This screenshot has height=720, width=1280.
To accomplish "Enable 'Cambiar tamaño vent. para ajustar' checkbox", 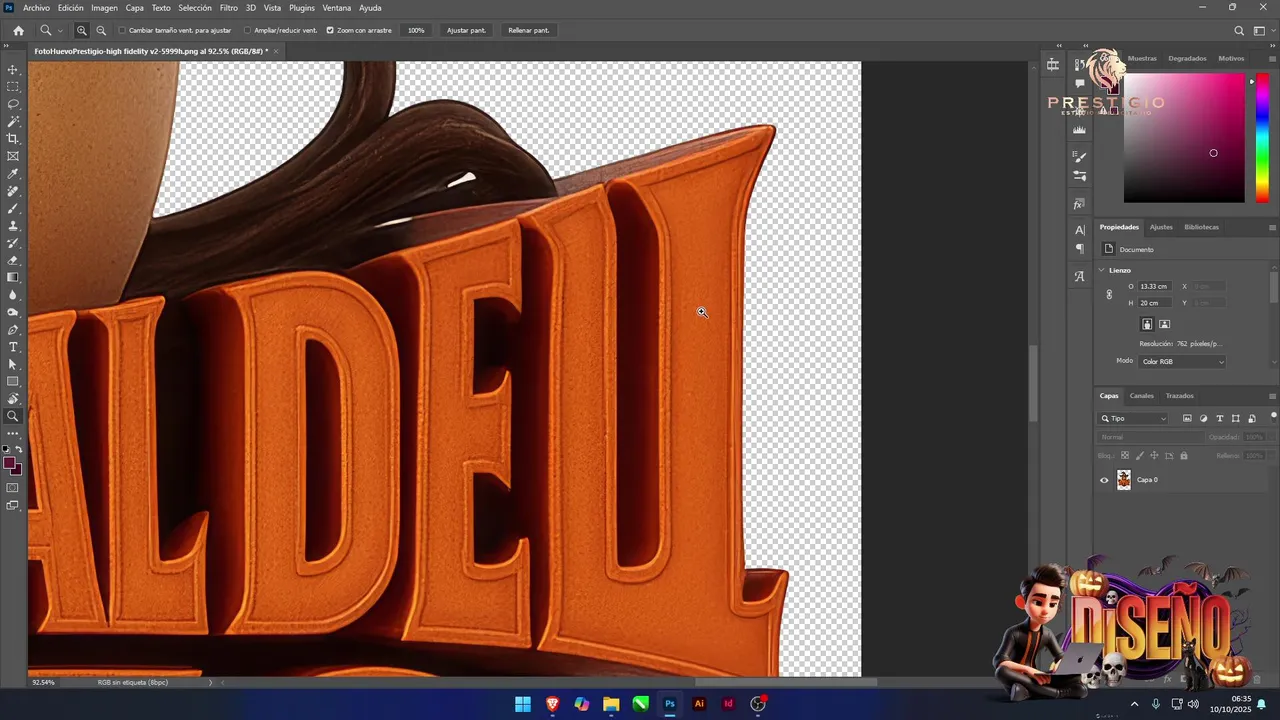I will [x=122, y=31].
